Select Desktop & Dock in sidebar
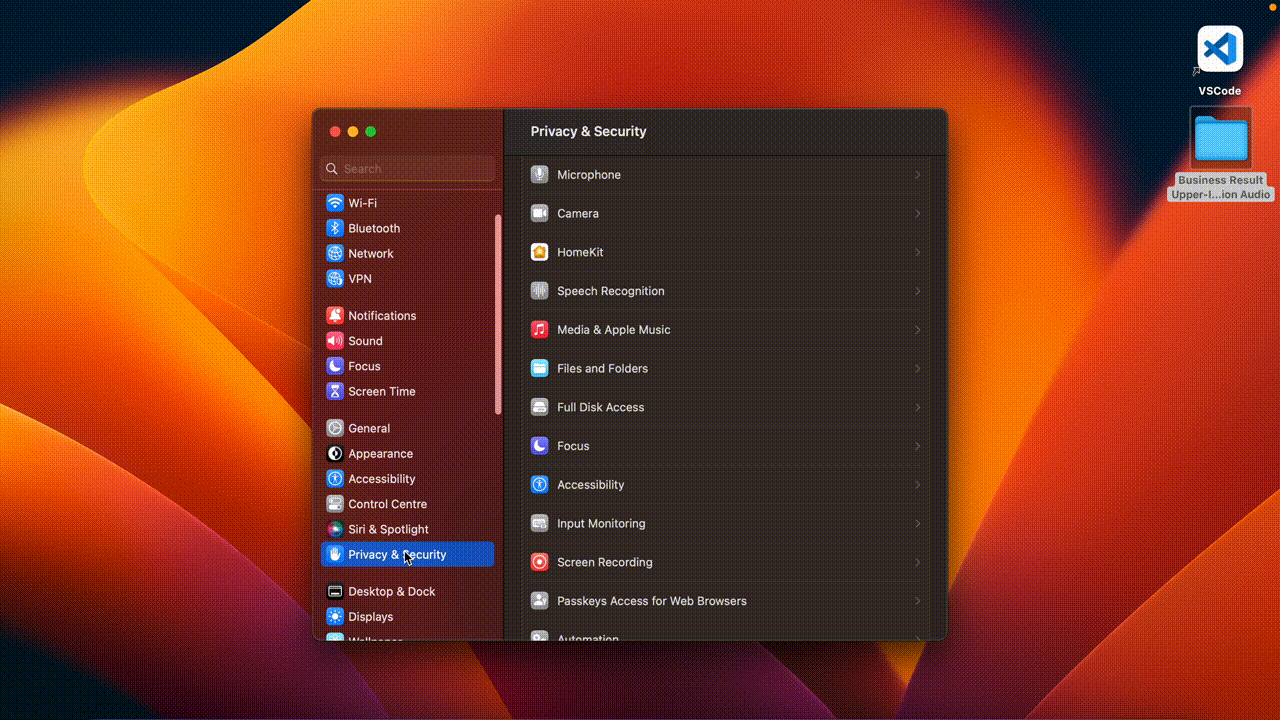The image size is (1280, 720). (x=391, y=592)
